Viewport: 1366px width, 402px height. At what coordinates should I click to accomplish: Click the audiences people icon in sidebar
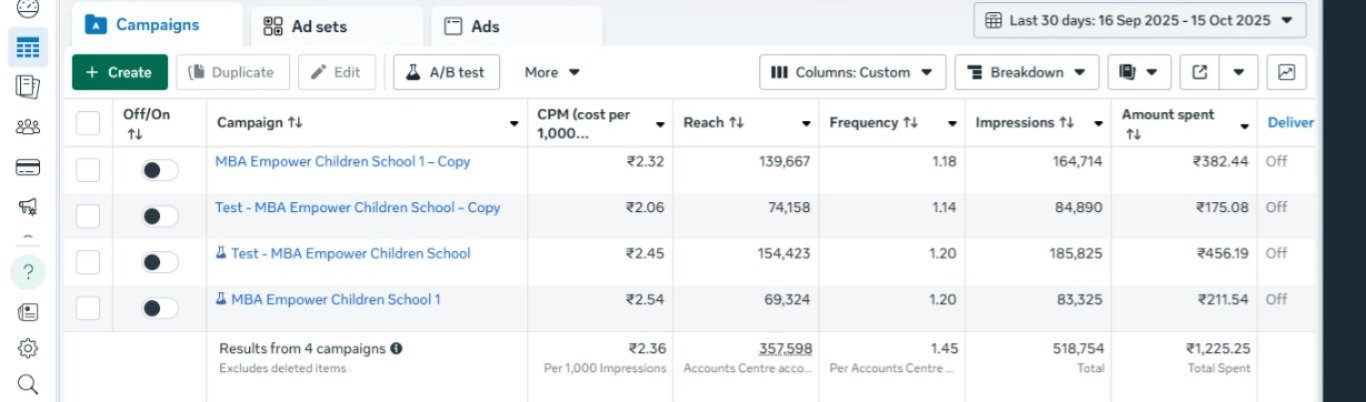tap(28, 127)
